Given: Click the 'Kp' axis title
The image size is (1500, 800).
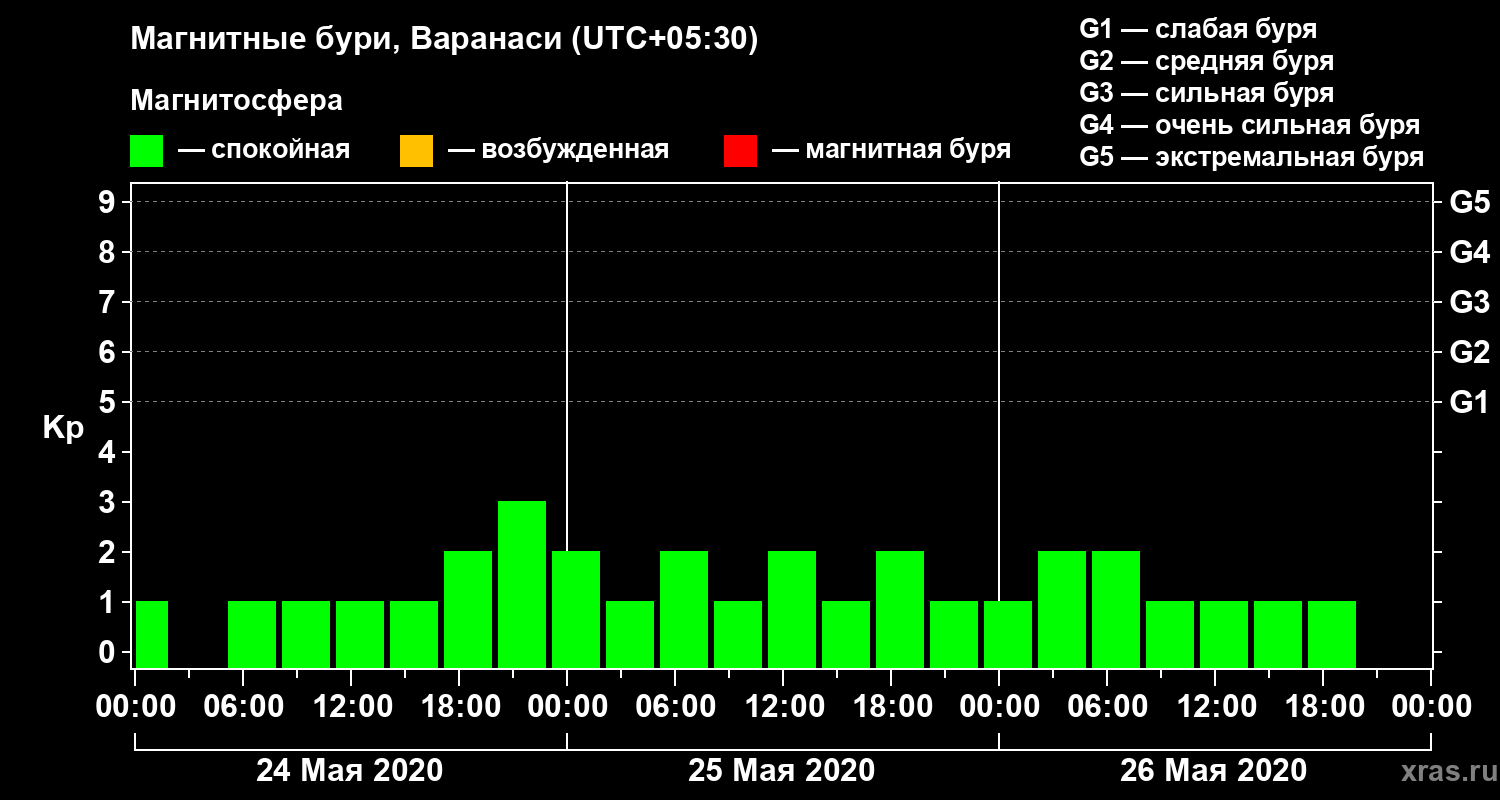Looking at the screenshot, I should pyautogui.click(x=63, y=427).
